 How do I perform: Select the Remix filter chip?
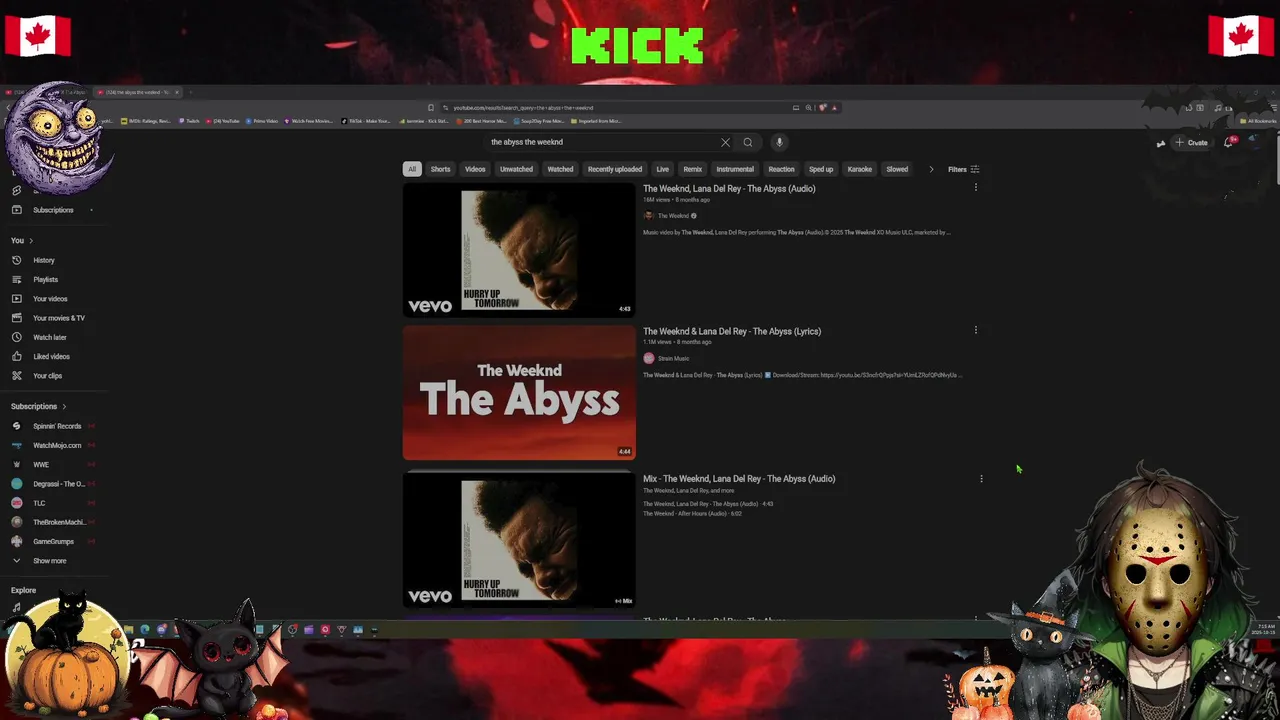692,169
